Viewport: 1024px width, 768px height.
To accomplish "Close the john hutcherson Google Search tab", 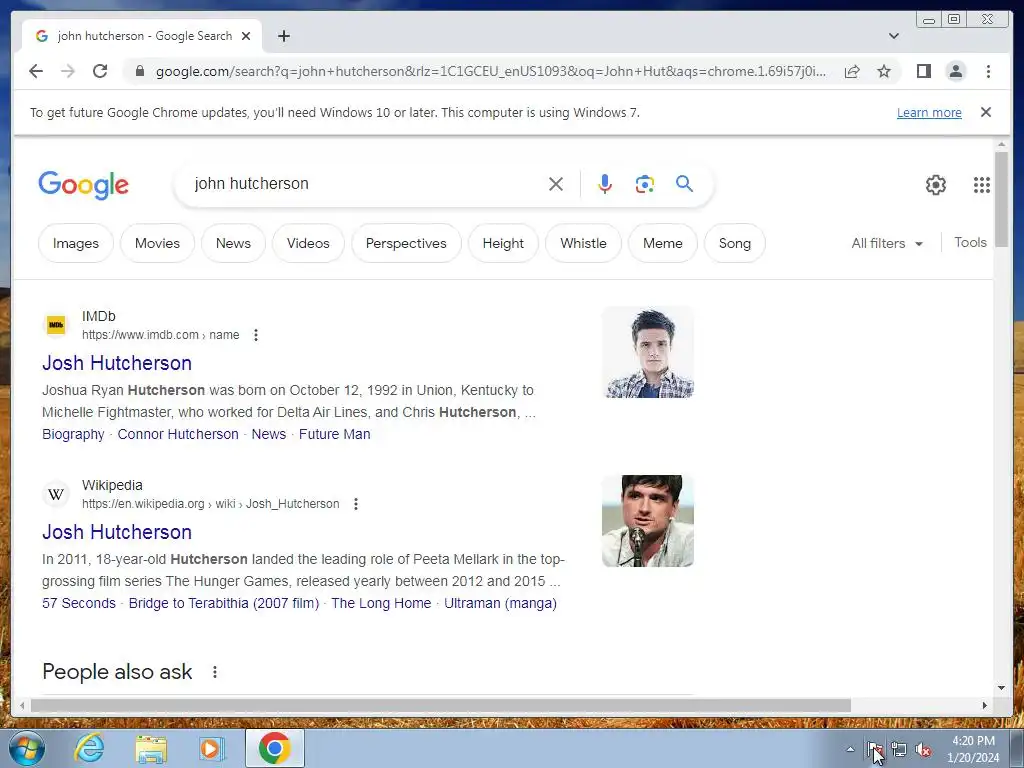I will coord(246,36).
